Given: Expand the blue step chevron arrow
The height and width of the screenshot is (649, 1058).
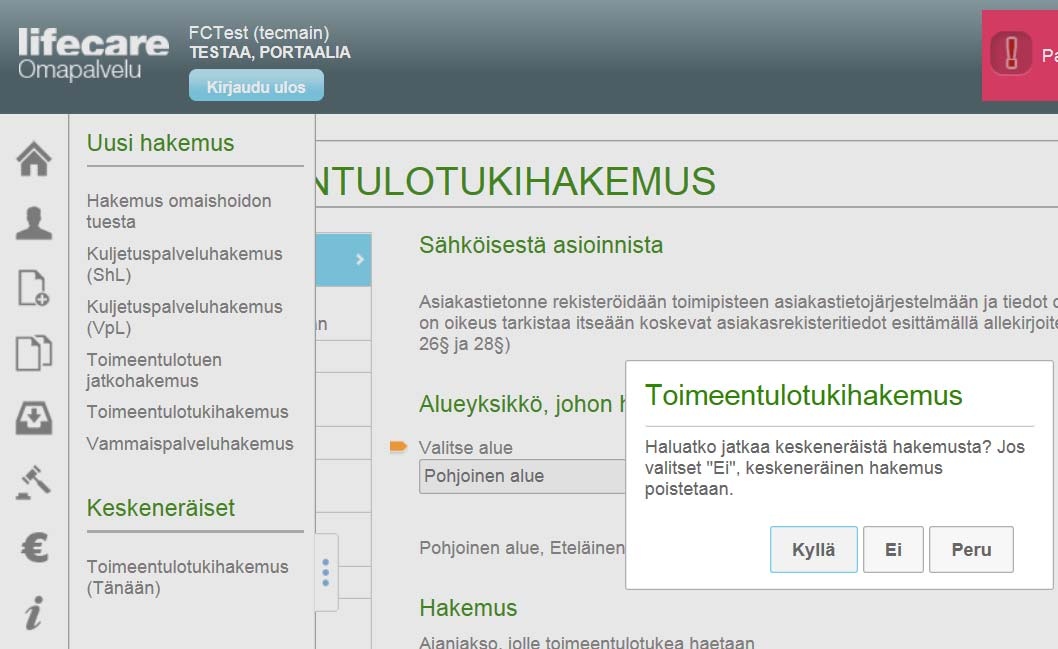Looking at the screenshot, I should (360, 259).
